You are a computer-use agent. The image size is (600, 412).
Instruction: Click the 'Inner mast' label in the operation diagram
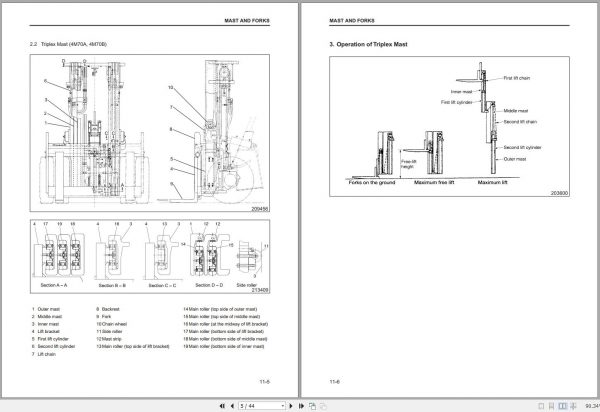461,92
